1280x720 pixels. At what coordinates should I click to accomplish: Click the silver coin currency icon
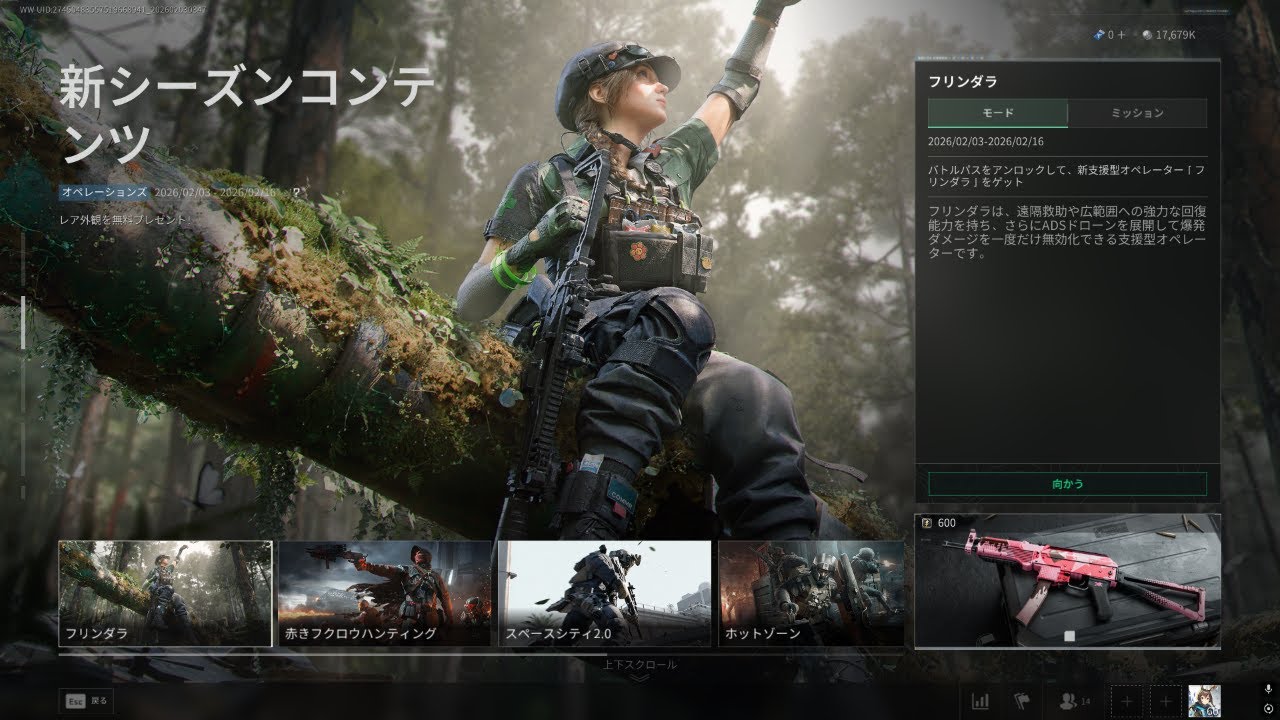pos(1146,35)
